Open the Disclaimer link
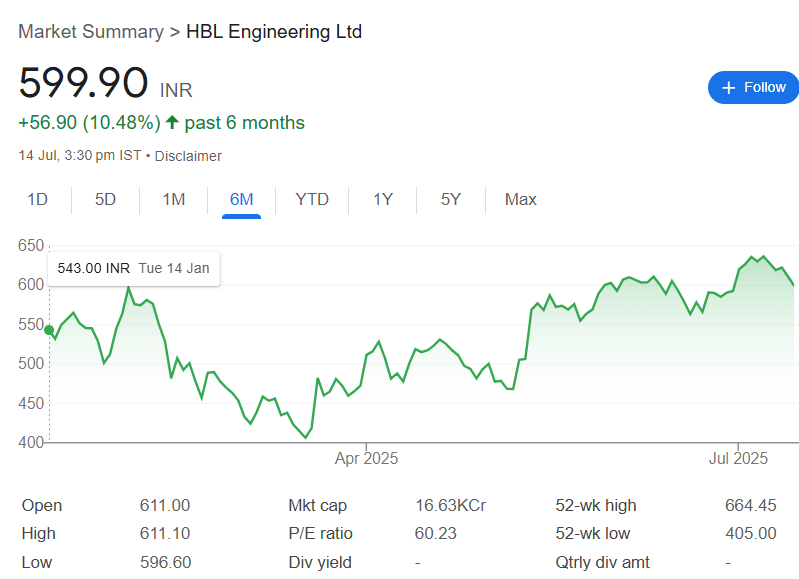The height and width of the screenshot is (579, 799). click(x=188, y=156)
